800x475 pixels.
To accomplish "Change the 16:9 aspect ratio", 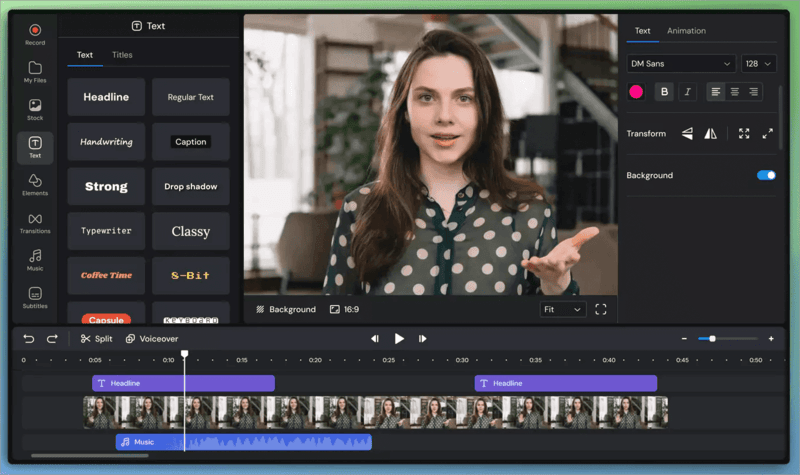I will click(344, 309).
